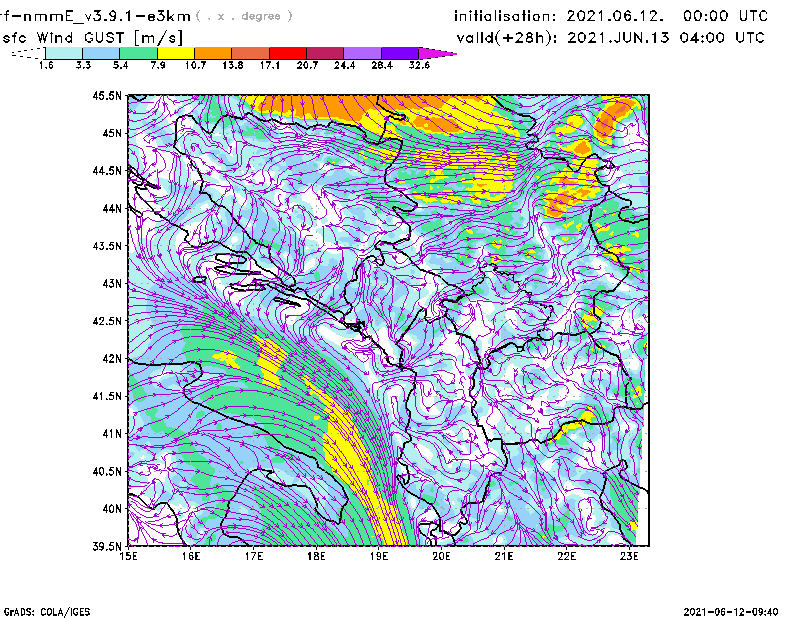Screen dimensions: 800x618
Task: Click the '39.5N' latitude label
Action: (107, 546)
